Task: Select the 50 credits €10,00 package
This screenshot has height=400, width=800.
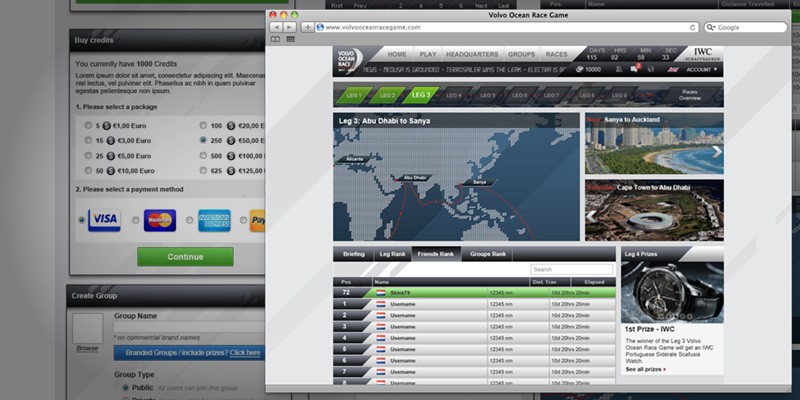Action: [88, 170]
